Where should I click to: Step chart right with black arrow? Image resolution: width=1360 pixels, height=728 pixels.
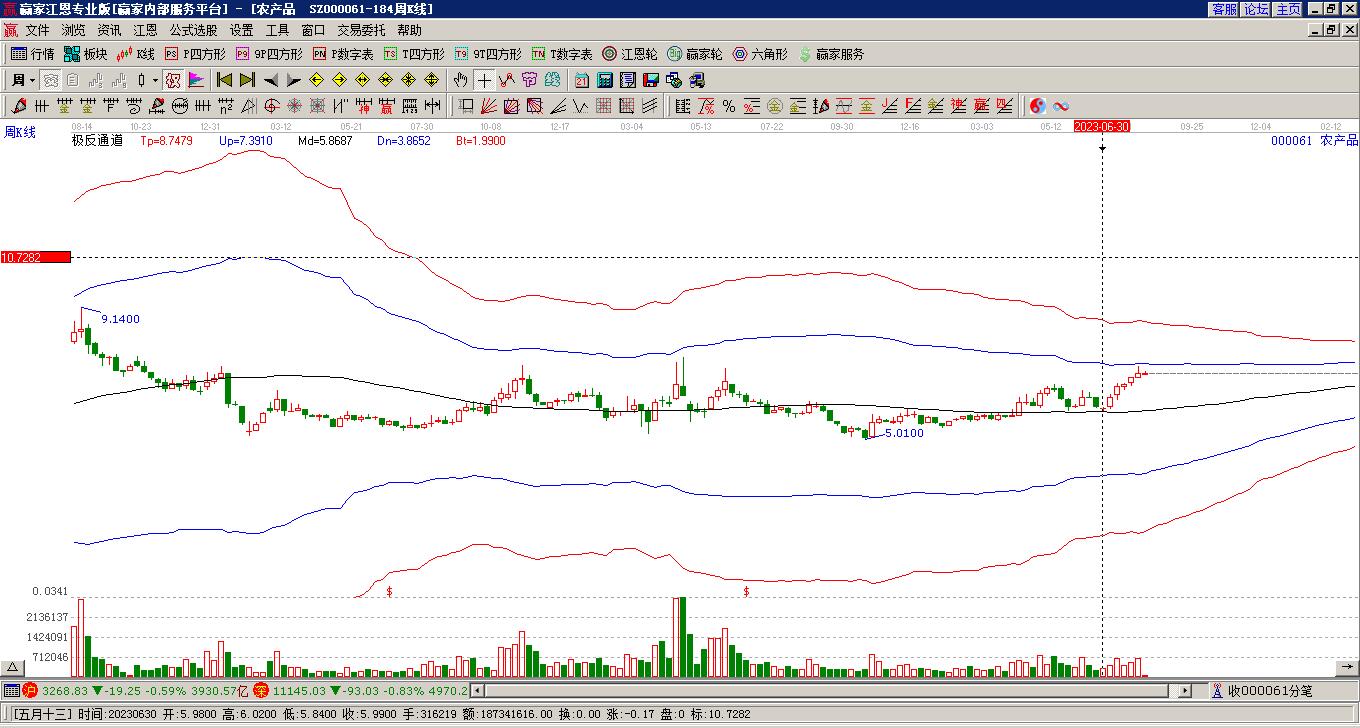point(293,80)
